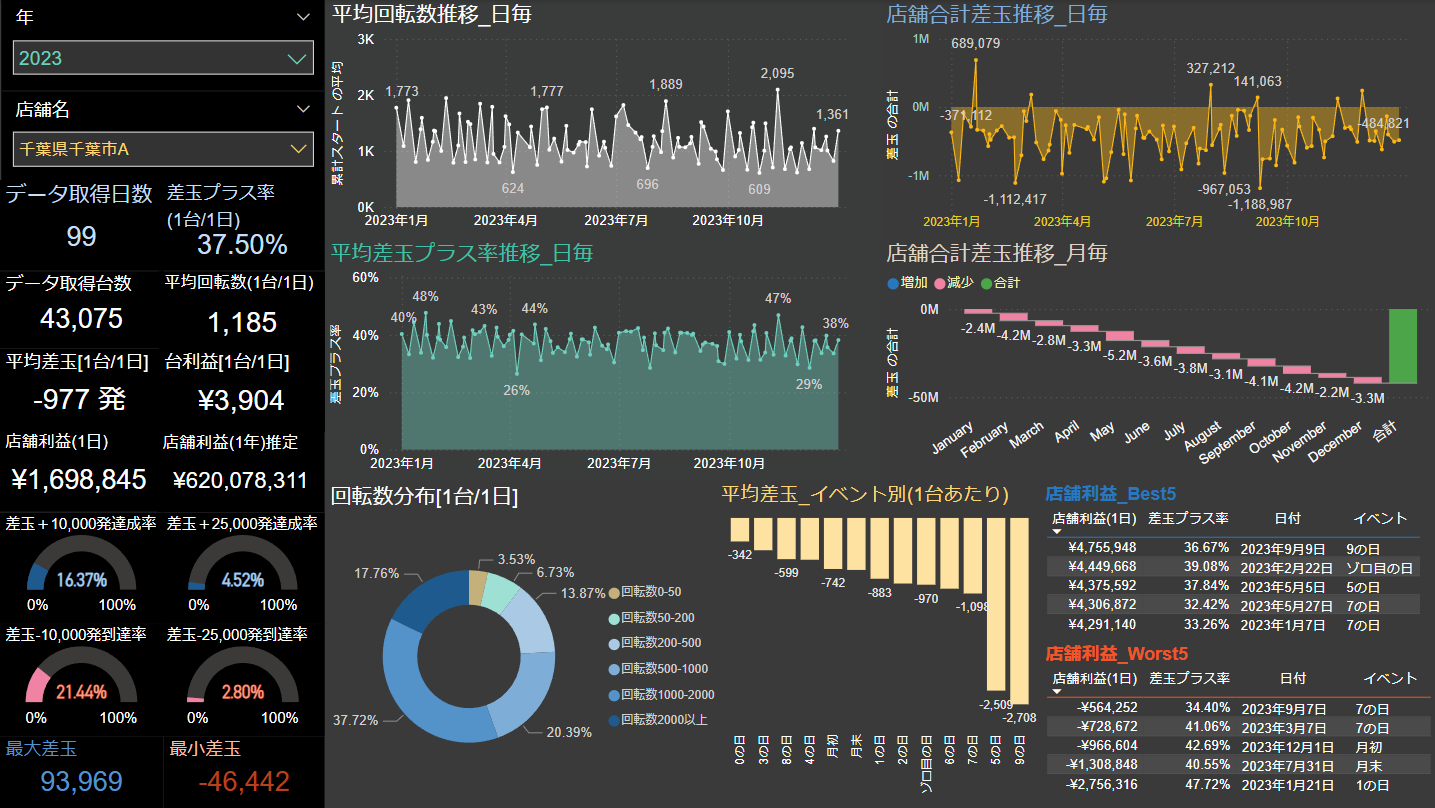
Task: Click the blue 増加 legend marker
Action: coord(893,283)
